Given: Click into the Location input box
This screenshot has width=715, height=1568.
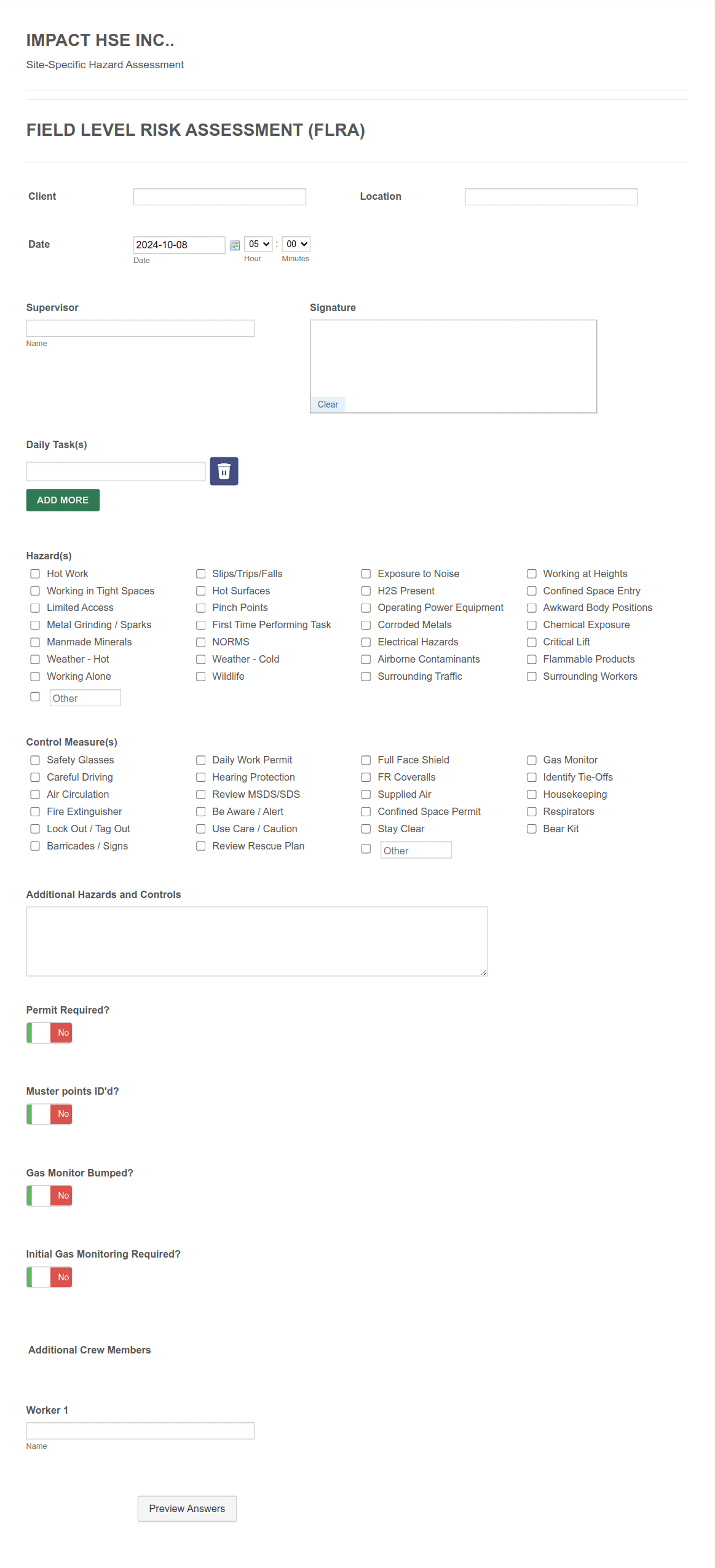Looking at the screenshot, I should click(551, 197).
